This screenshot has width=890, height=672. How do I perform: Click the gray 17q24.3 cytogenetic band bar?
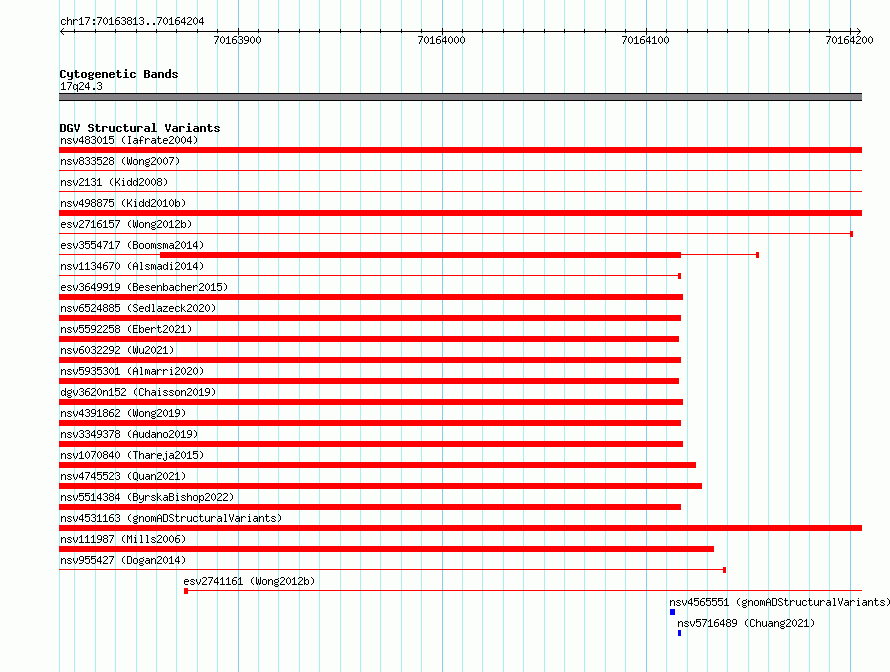click(460, 97)
